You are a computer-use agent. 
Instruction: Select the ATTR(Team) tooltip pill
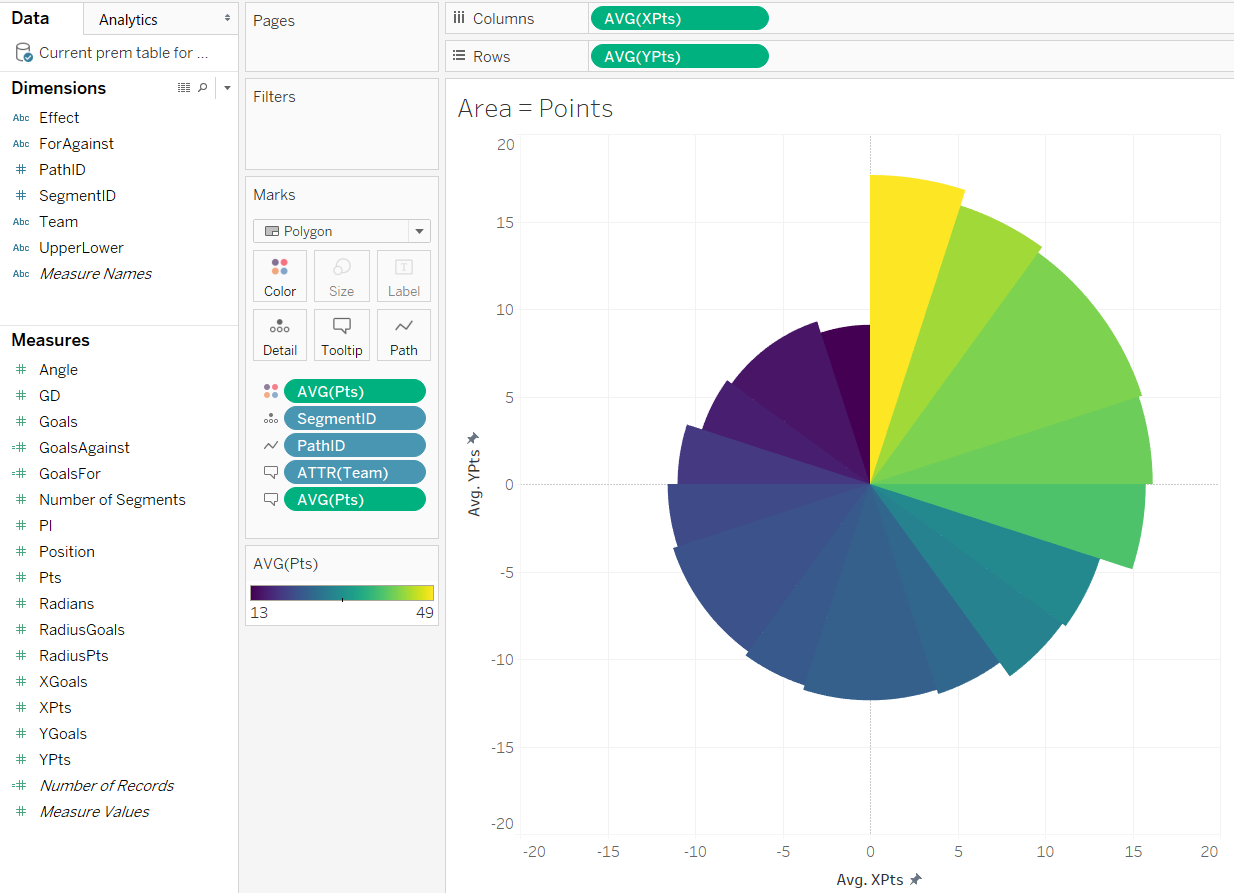tap(355, 472)
